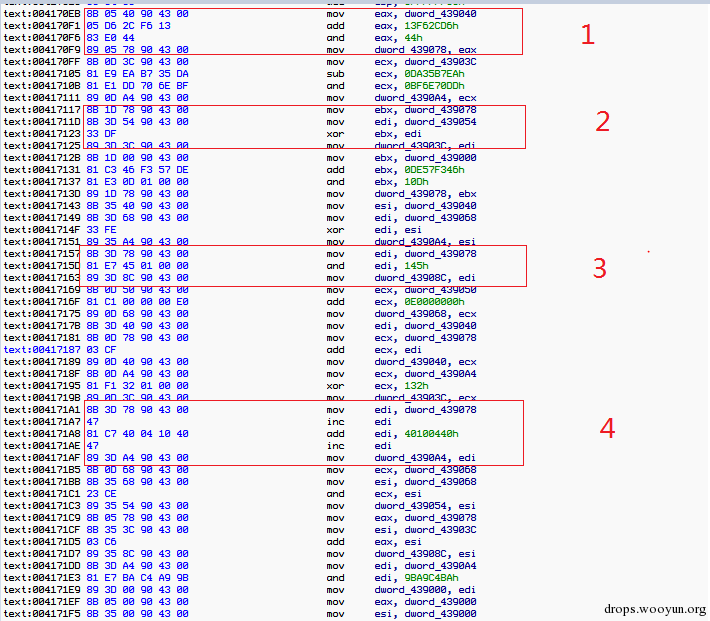710x621 pixels.
Task: Click address text:0041712B
Action: tap(42, 158)
